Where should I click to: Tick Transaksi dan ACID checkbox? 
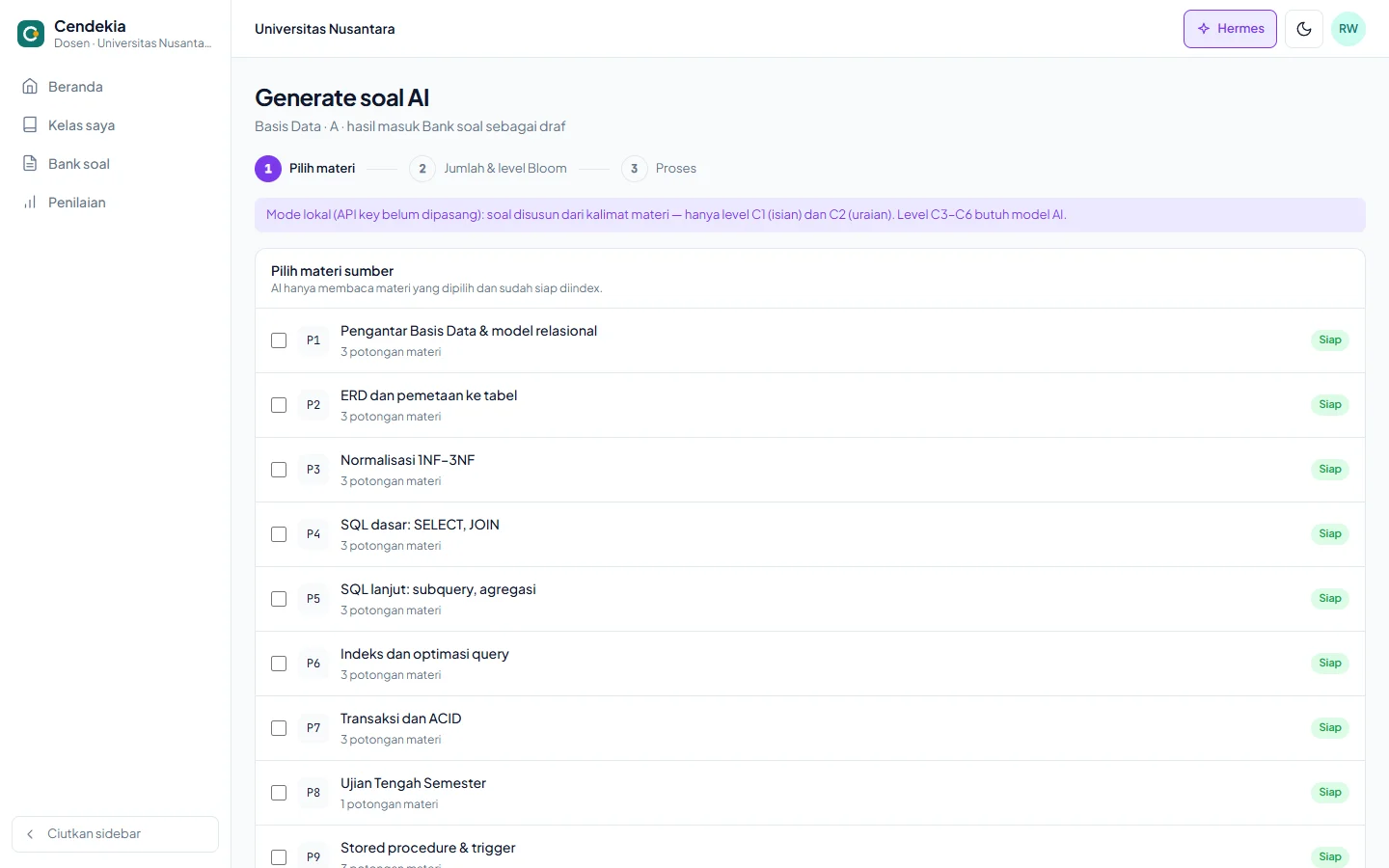click(x=279, y=728)
